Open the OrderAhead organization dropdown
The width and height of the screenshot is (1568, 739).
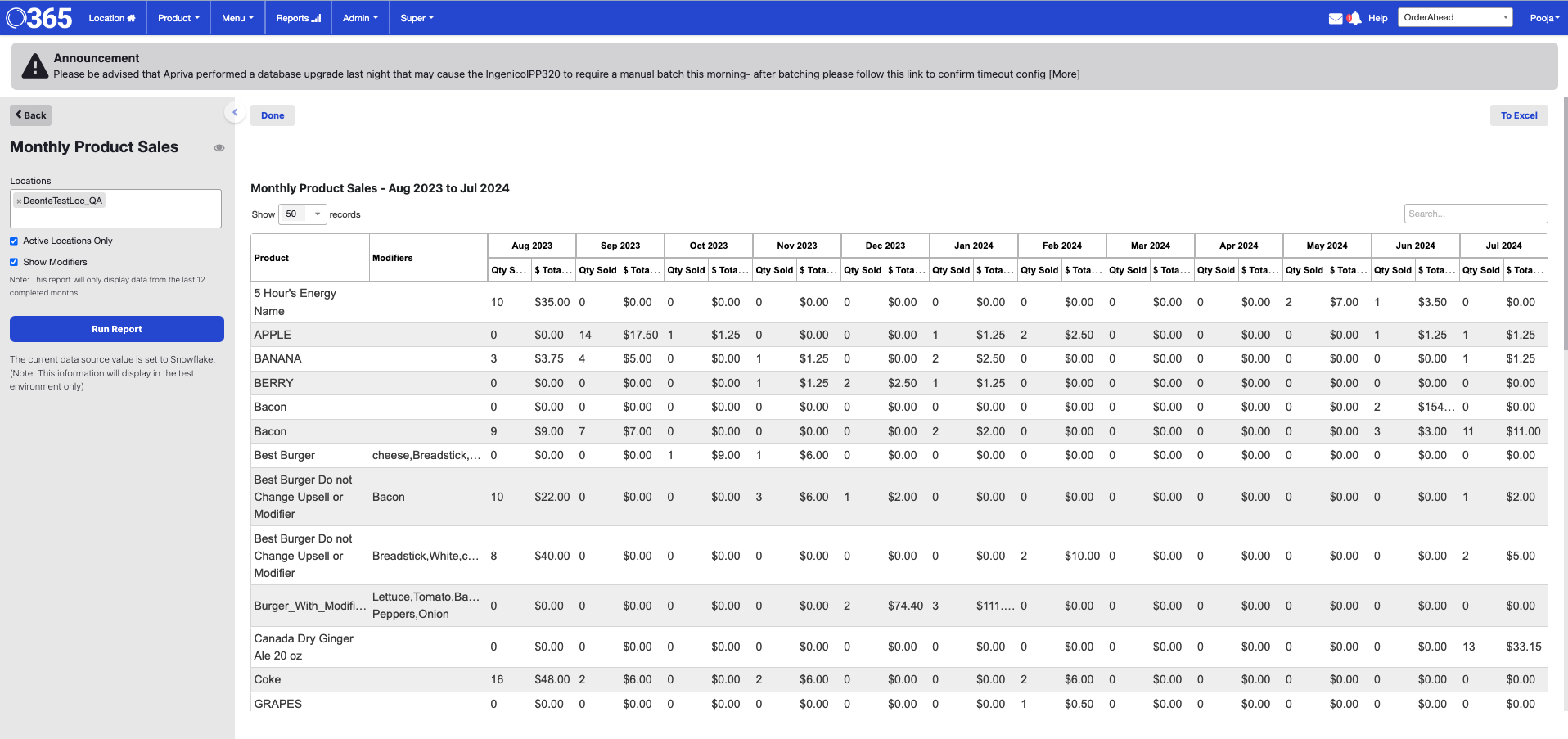click(1455, 17)
